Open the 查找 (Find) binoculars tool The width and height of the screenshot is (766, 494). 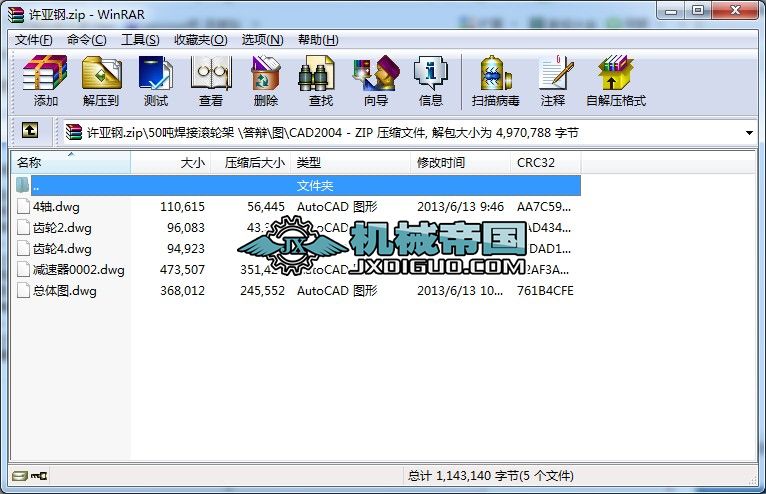(320, 81)
